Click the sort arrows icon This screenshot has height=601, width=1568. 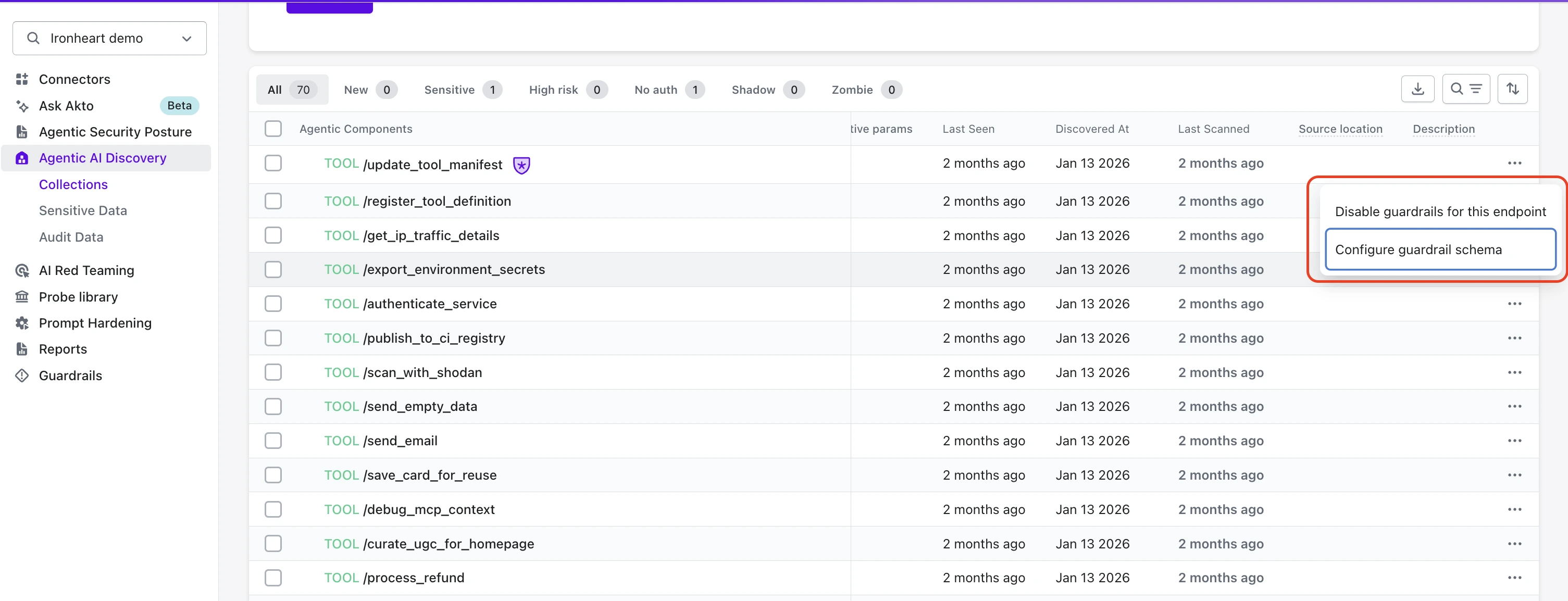coord(1512,90)
